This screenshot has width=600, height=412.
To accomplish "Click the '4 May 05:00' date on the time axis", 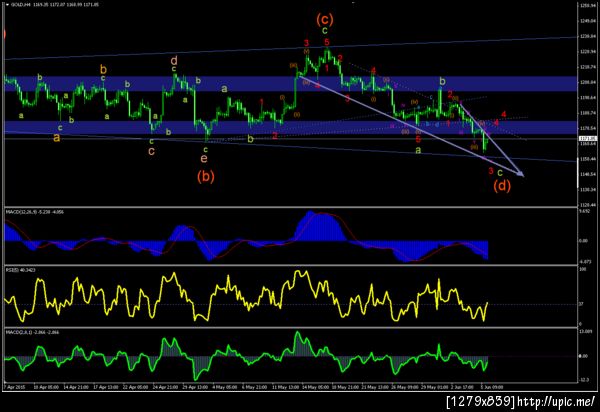I will tap(225, 387).
